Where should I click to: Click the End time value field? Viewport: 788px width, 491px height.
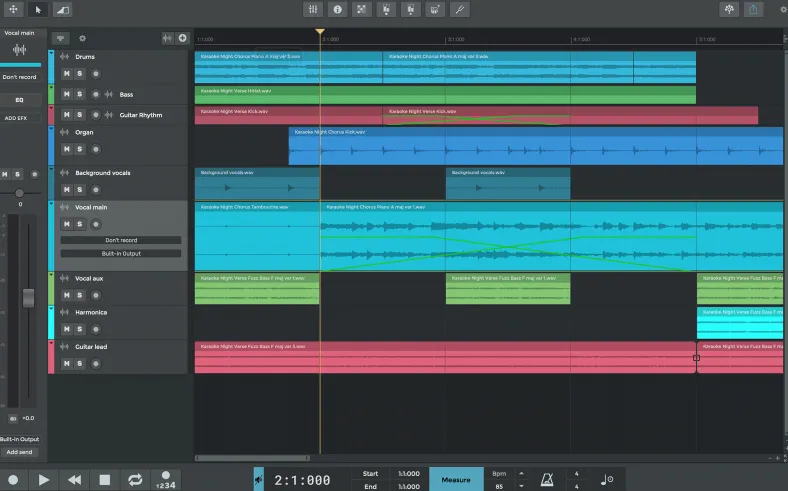[409, 486]
